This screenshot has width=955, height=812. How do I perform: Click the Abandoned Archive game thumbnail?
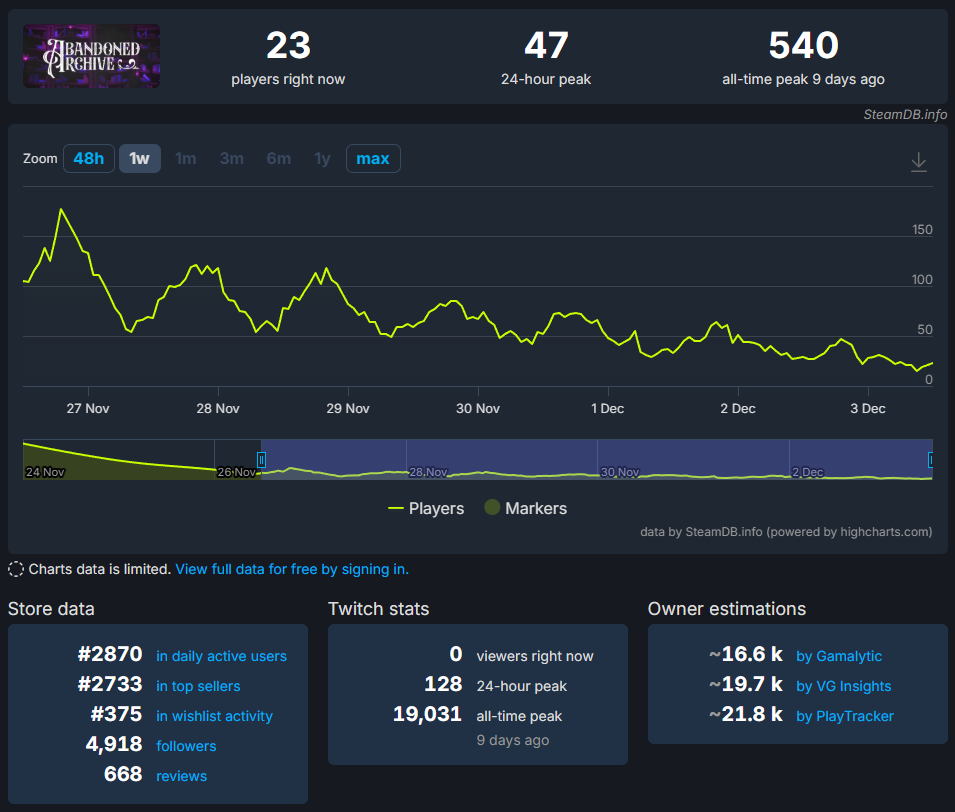(91, 56)
